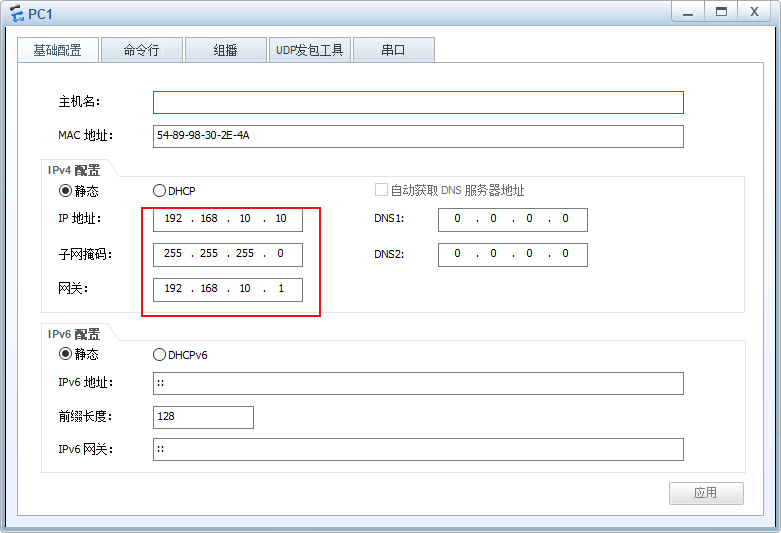Image resolution: width=781 pixels, height=533 pixels.
Task: Click the 网关 field 192.168.10.1
Action: pyautogui.click(x=228, y=290)
